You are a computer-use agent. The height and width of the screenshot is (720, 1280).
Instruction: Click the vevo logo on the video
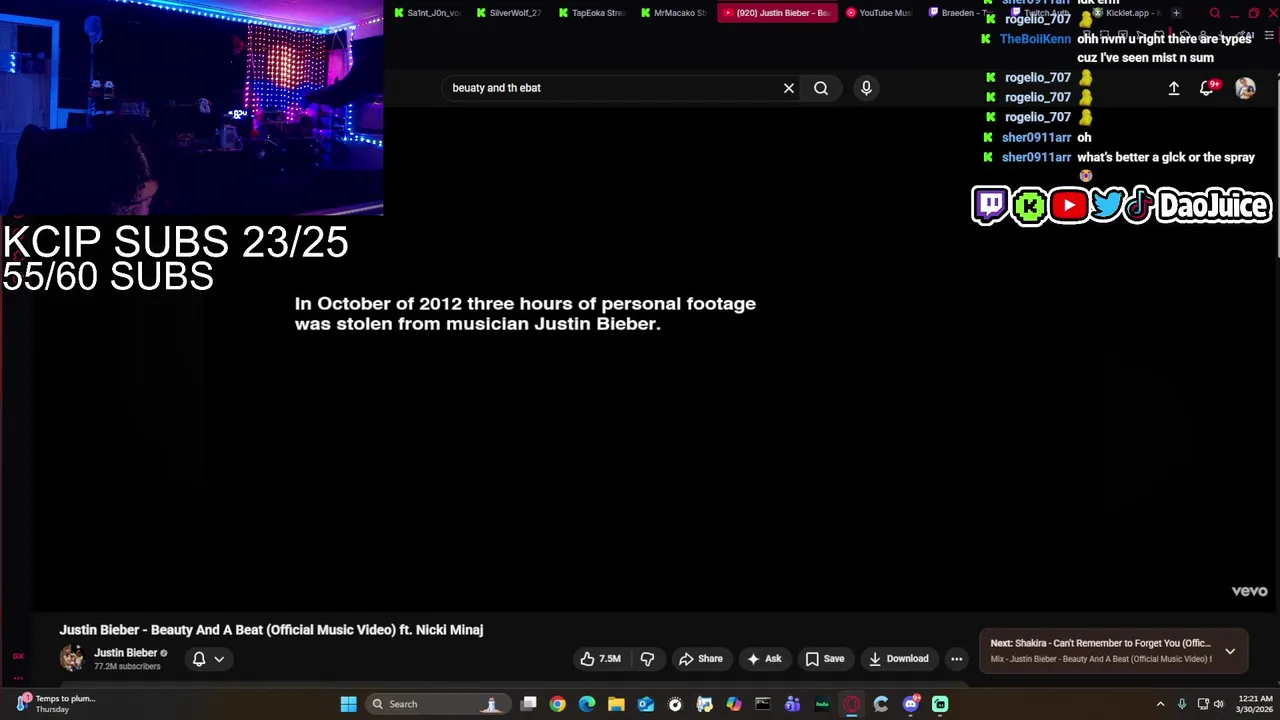pos(1249,591)
